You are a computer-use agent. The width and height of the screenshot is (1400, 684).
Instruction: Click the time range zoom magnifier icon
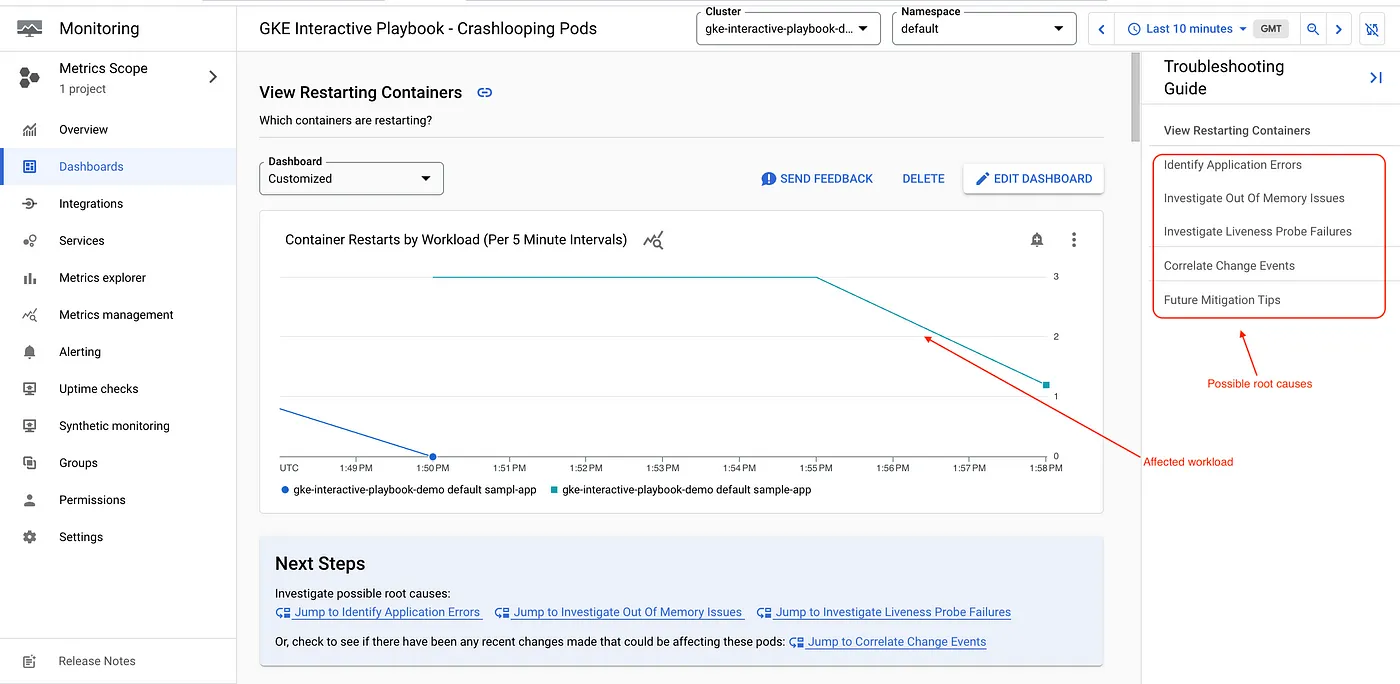(1313, 29)
